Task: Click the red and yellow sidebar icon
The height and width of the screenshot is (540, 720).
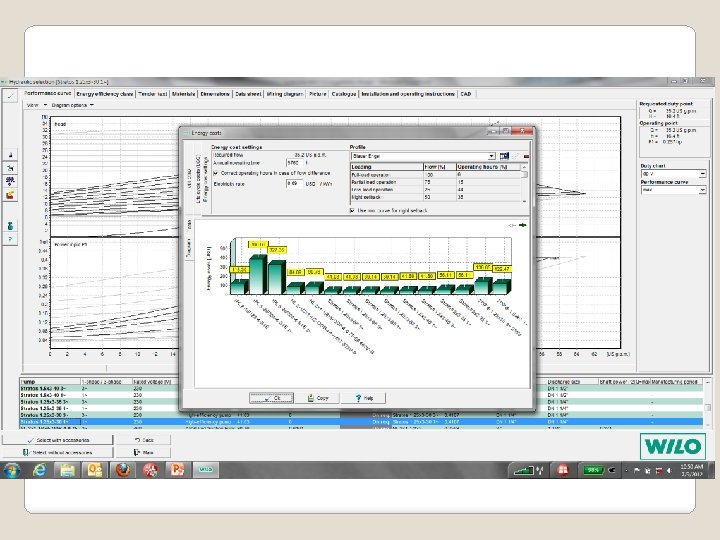Action: pyautogui.click(x=10, y=195)
